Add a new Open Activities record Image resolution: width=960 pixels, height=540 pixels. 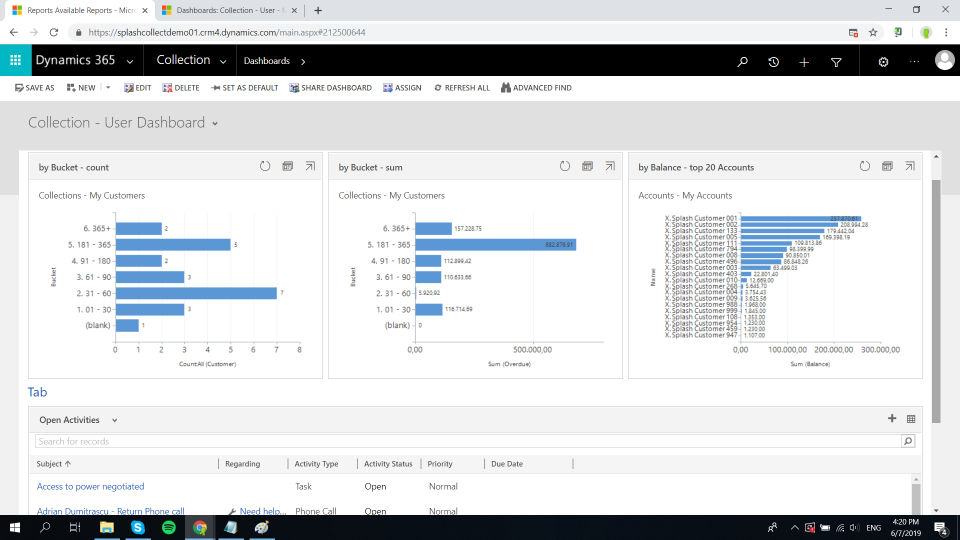(x=892, y=419)
